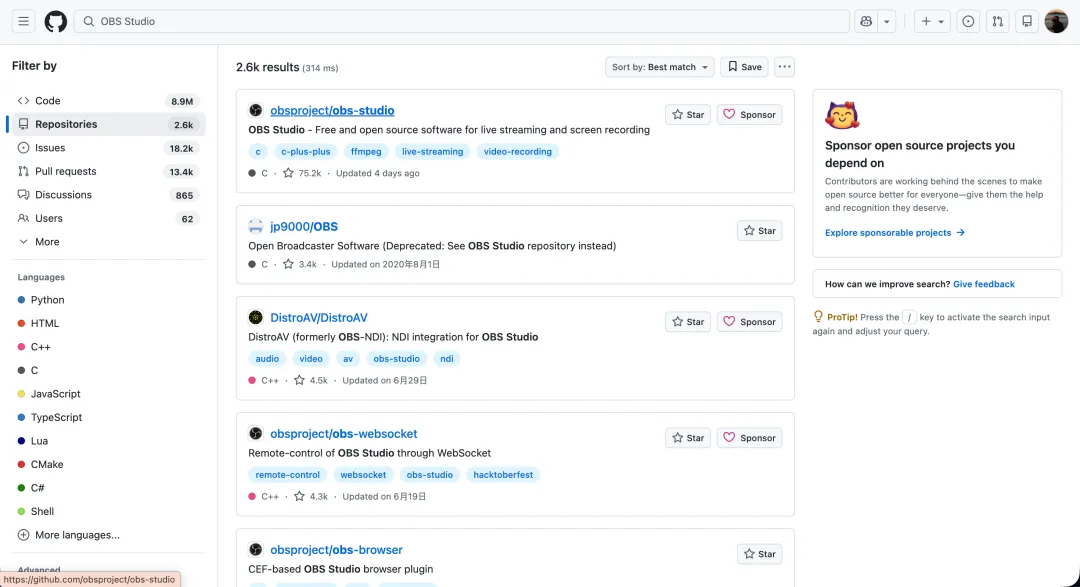Image resolution: width=1080 pixels, height=587 pixels.
Task: Open Sort by Best match dropdown
Action: coord(659,67)
